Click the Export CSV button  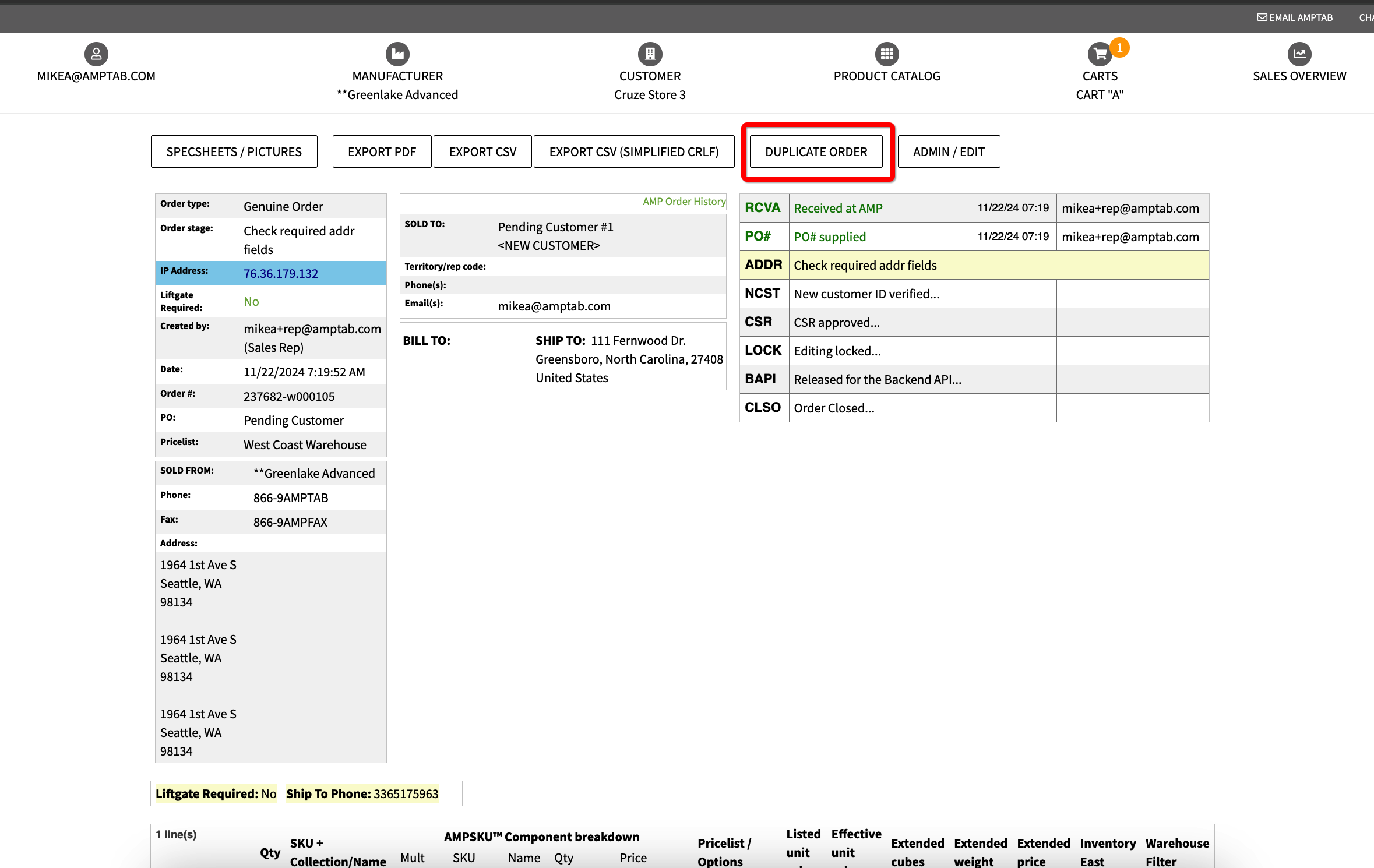pos(482,152)
